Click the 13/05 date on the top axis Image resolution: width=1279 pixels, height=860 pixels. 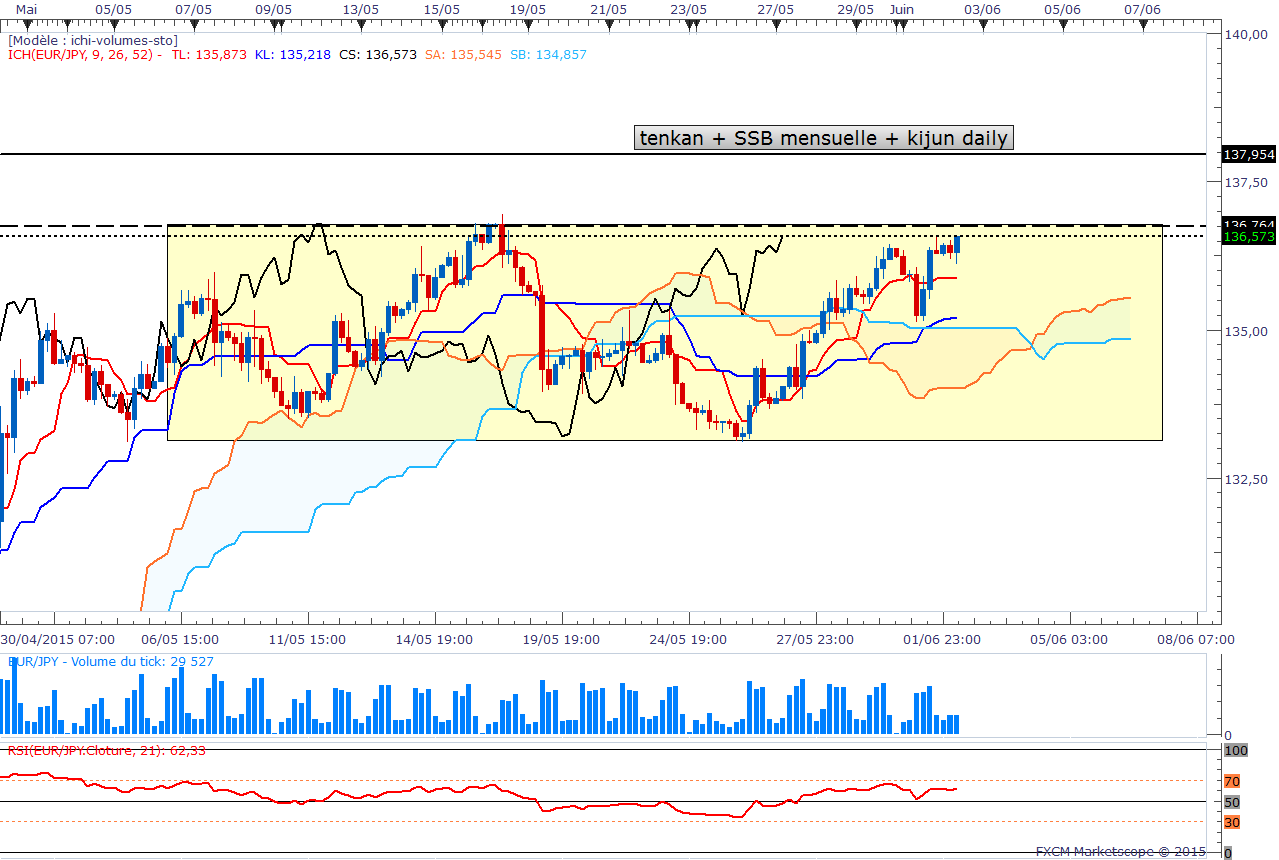[361, 8]
